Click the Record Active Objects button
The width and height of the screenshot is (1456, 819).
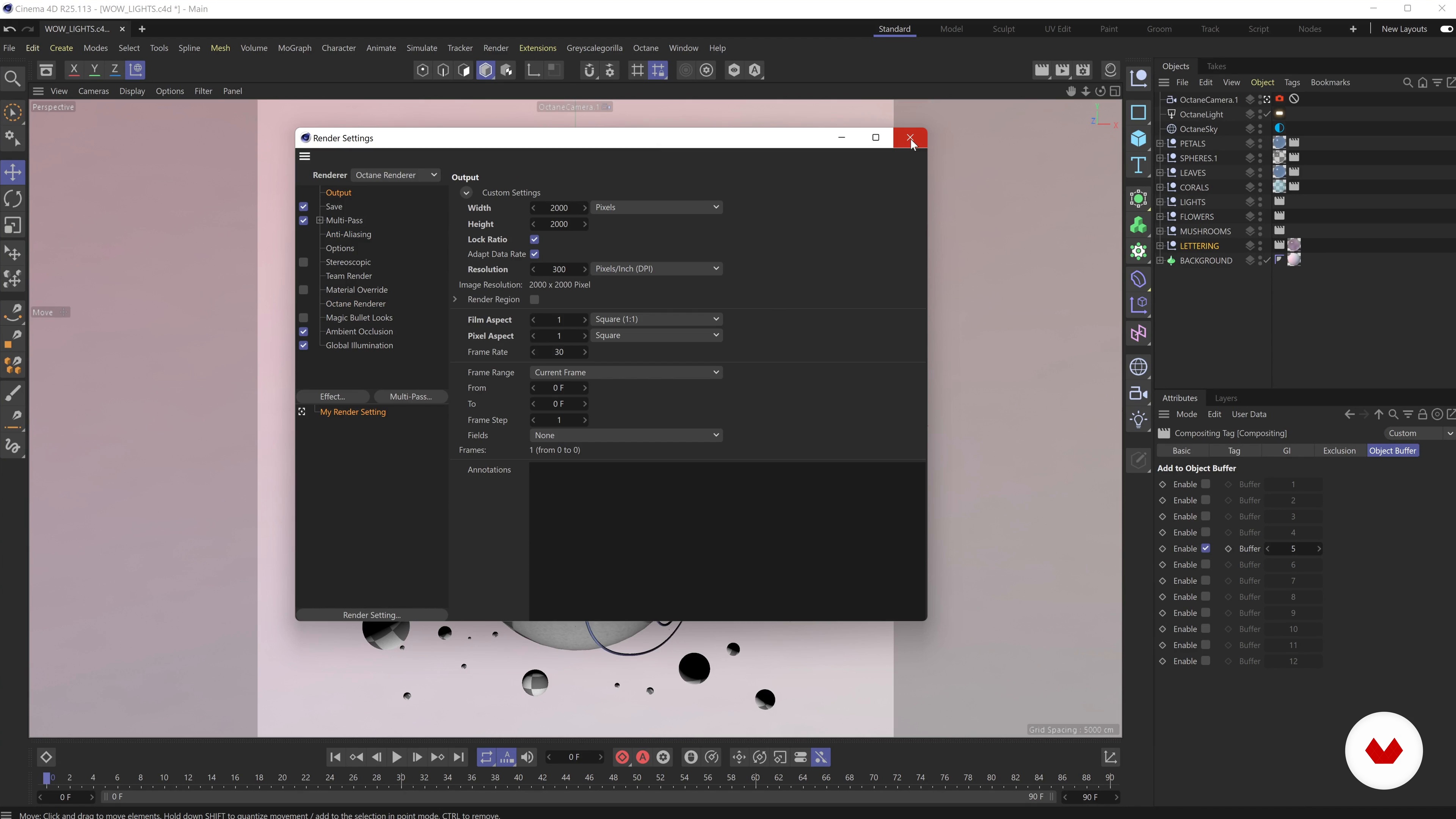pyautogui.click(x=622, y=758)
